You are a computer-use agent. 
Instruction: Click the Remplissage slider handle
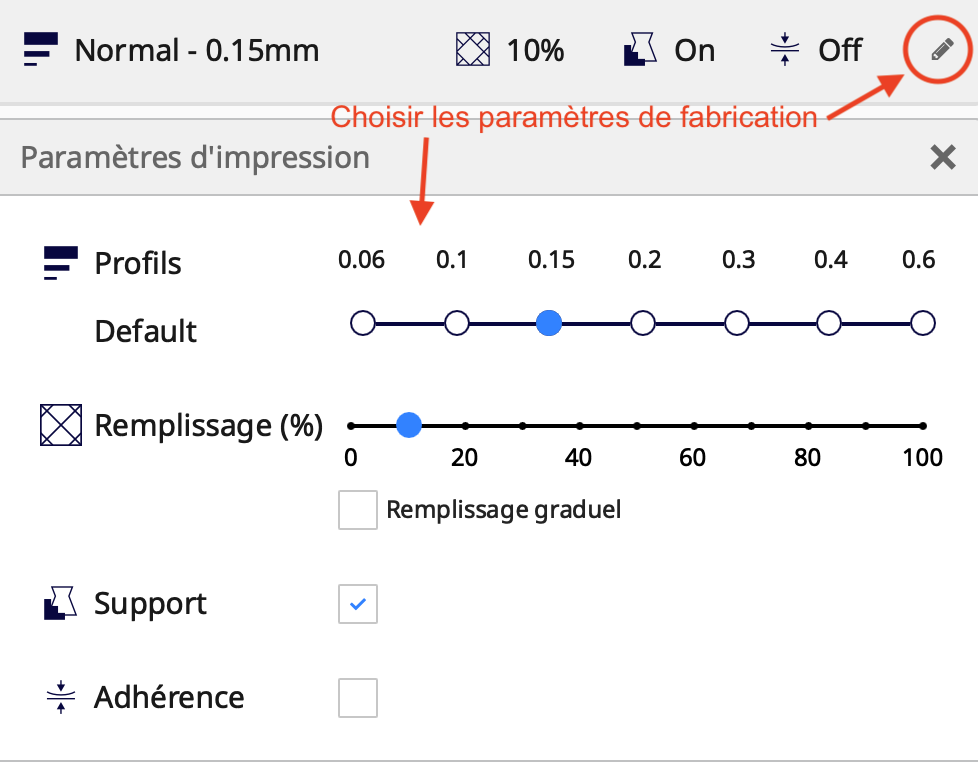coord(408,426)
